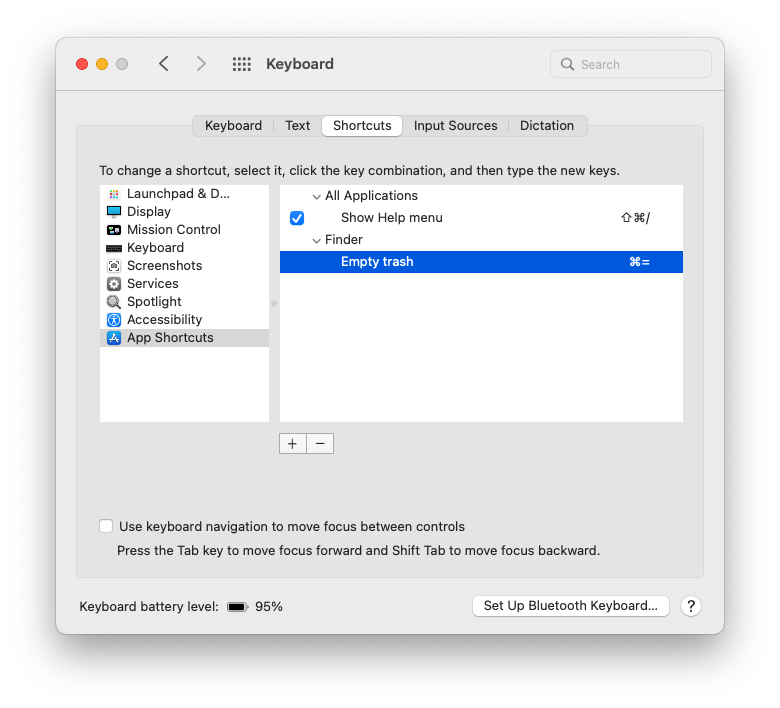The width and height of the screenshot is (780, 708).
Task: Uncheck the Show Help menu checkbox
Action: (x=297, y=218)
